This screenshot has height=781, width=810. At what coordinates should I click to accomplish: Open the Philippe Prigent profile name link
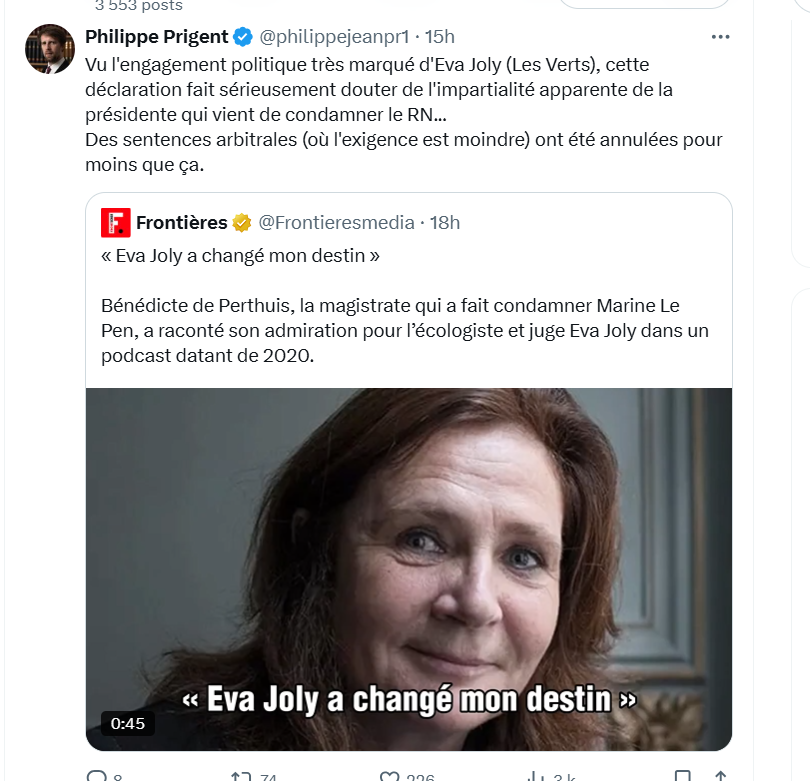[157, 37]
